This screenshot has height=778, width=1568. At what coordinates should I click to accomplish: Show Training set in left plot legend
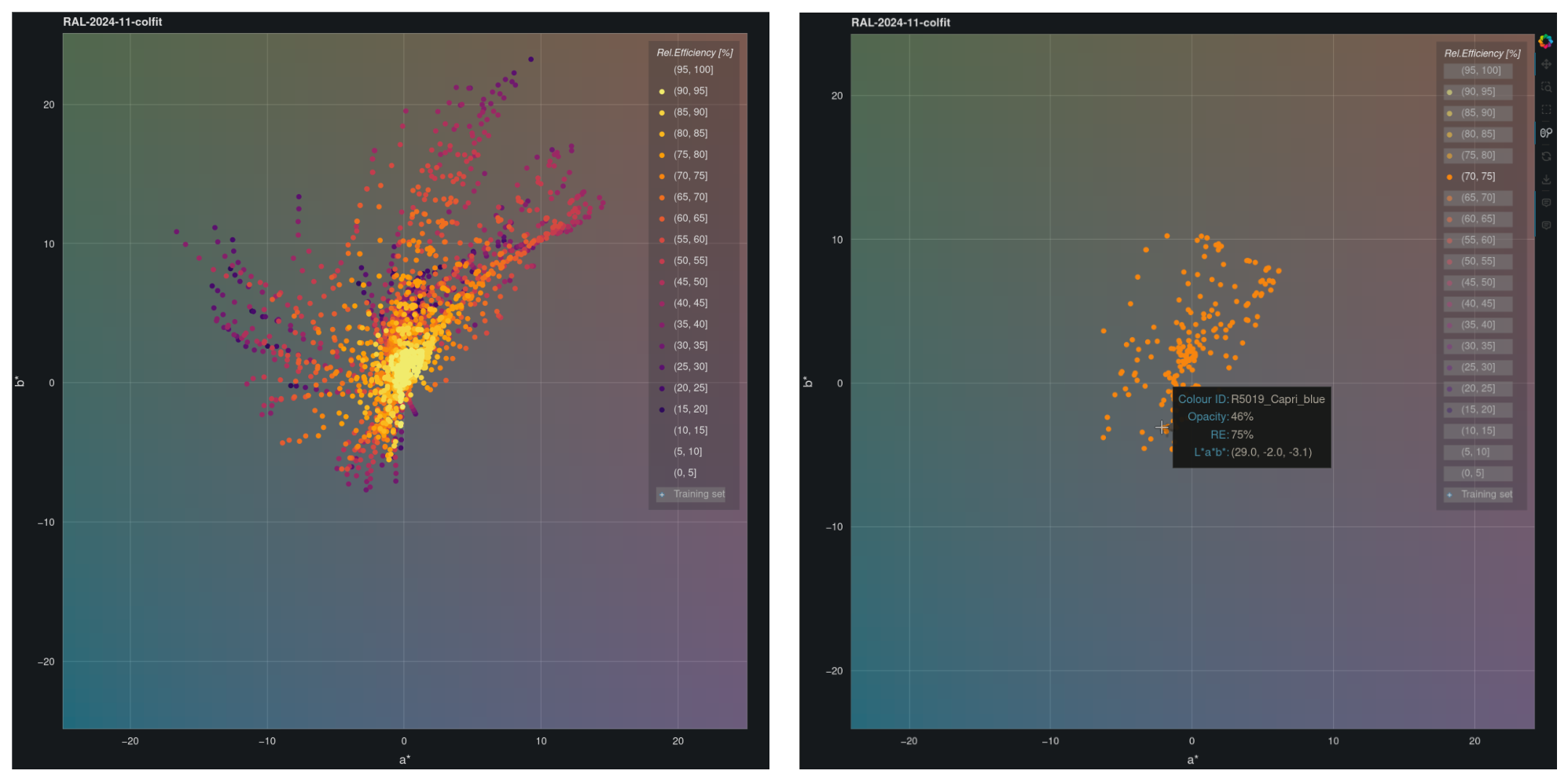coord(691,494)
